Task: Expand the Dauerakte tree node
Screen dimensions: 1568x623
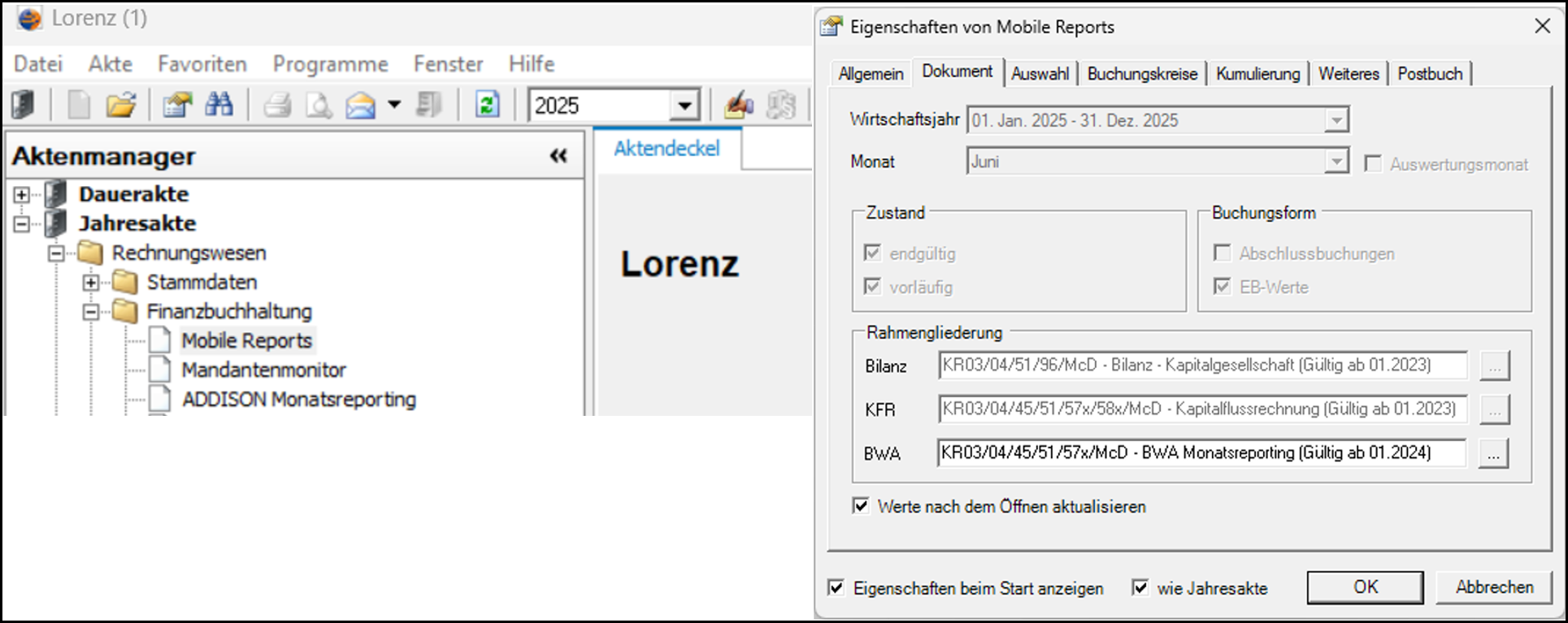Action: pyautogui.click(x=22, y=194)
